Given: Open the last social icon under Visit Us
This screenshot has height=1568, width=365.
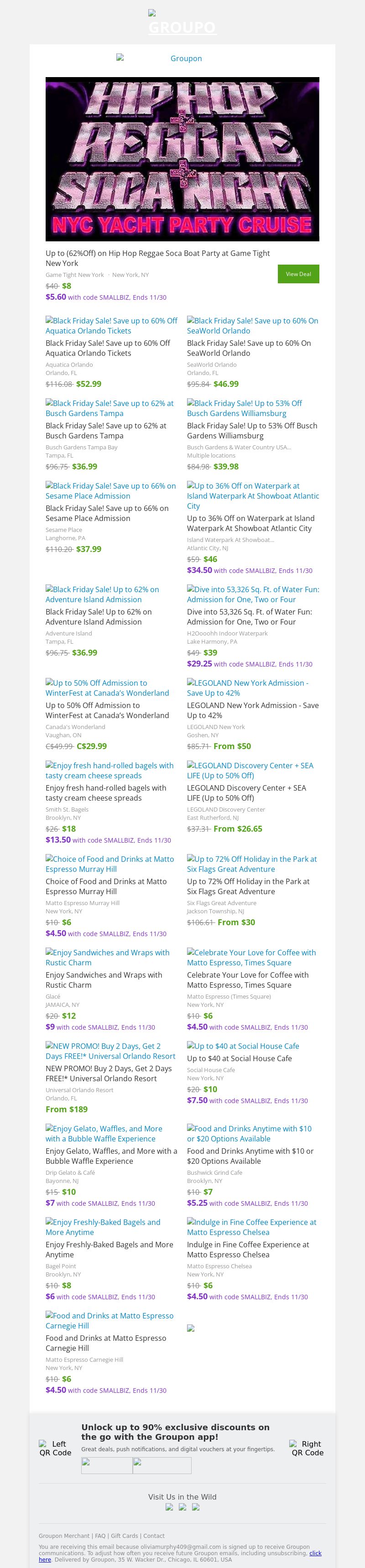Looking at the screenshot, I should pyautogui.click(x=196, y=1507).
